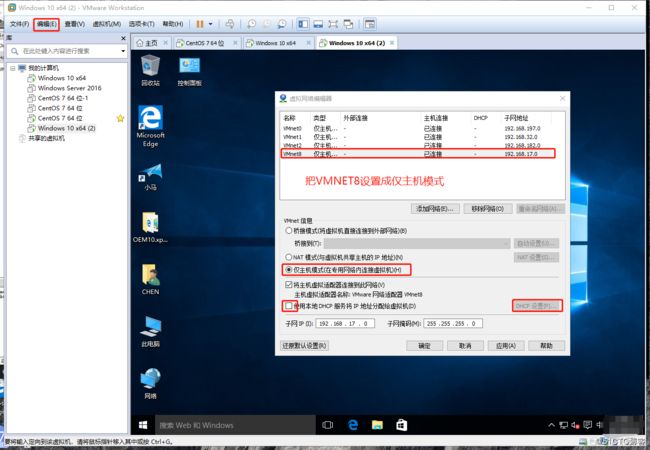This screenshot has width=650, height=450.
Task: Select the 仅主机模式 radio button
Action: [289, 270]
